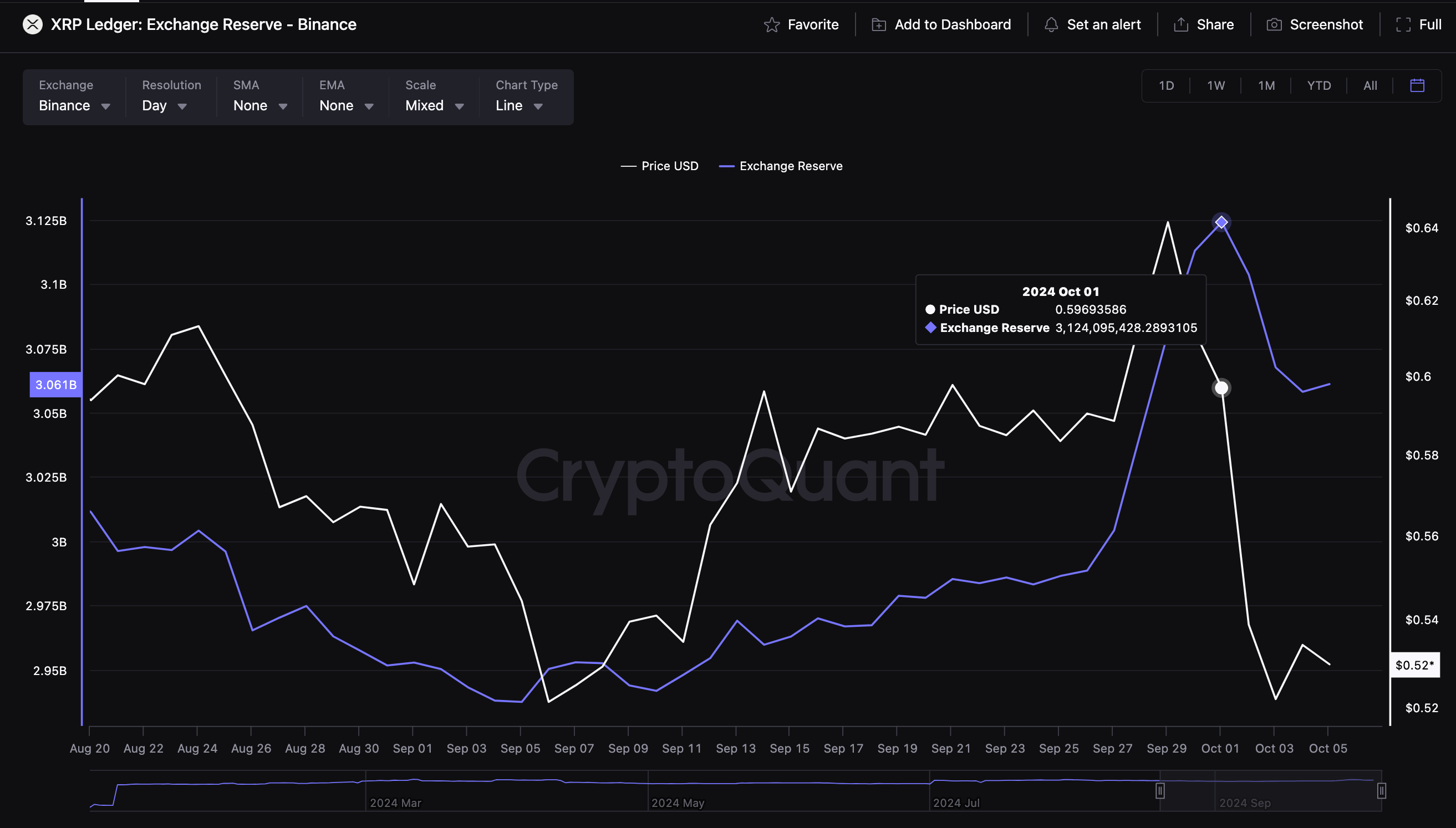The height and width of the screenshot is (828, 1456).
Task: Click the tooltip price value 0.59693586
Action: click(1090, 309)
